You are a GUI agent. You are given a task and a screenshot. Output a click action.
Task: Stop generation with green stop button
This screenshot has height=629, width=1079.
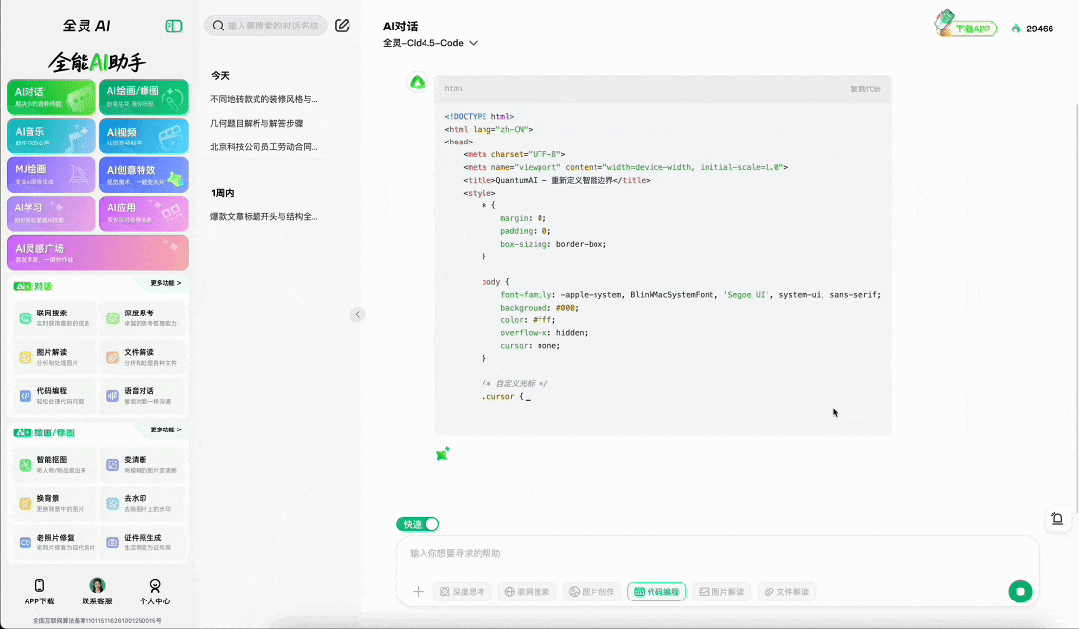[1020, 591]
